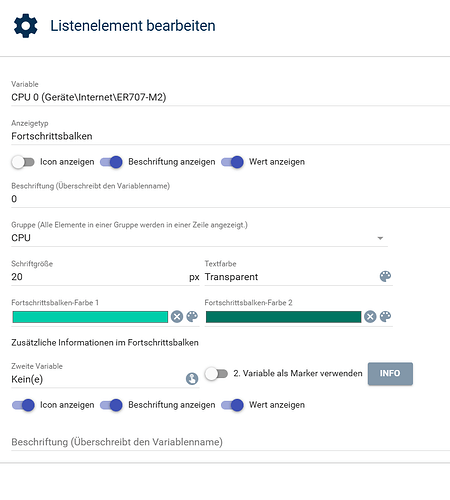Screen dimensions: 450x500
Task: Clear Fortschrittsbalken-Farbe 1 with the X icon
Action: (x=177, y=316)
